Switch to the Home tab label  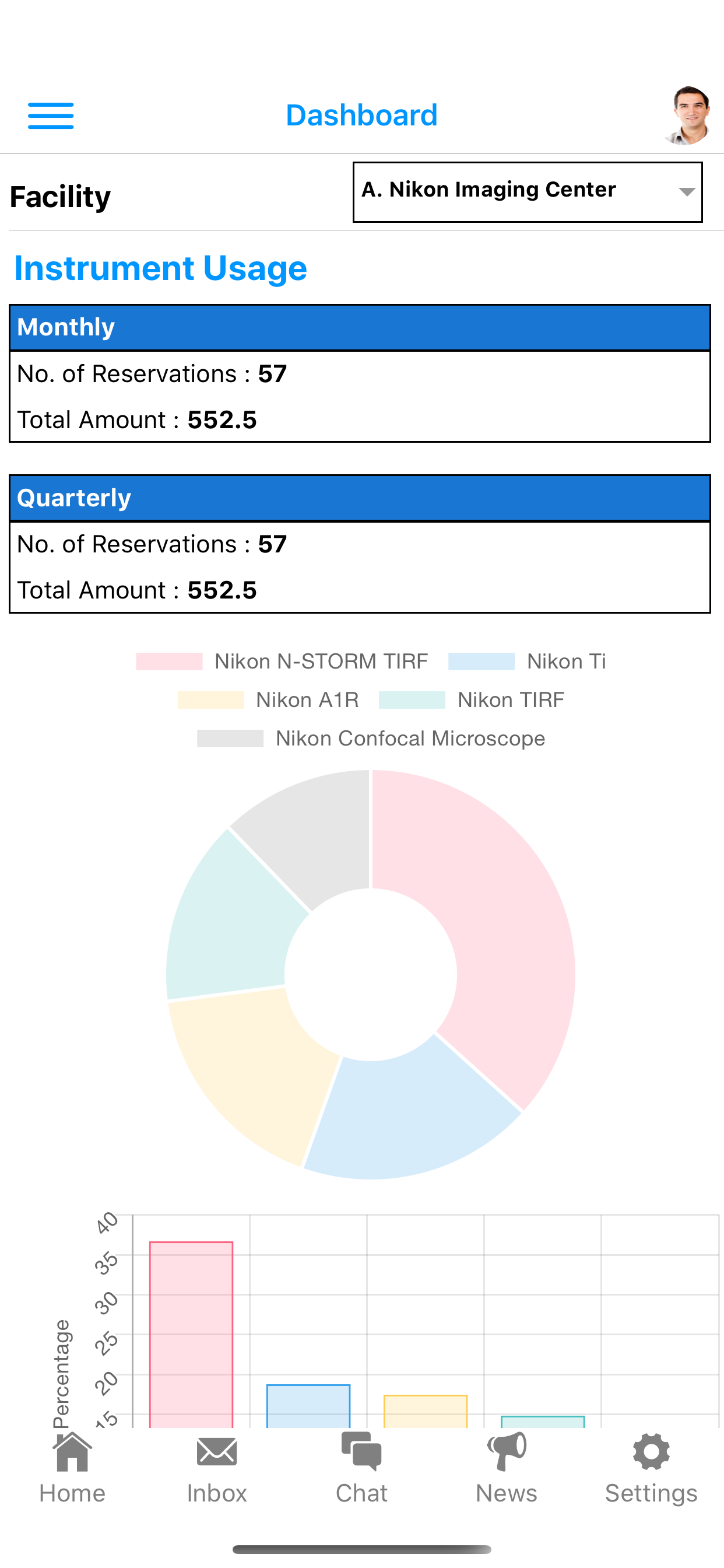72,1493
